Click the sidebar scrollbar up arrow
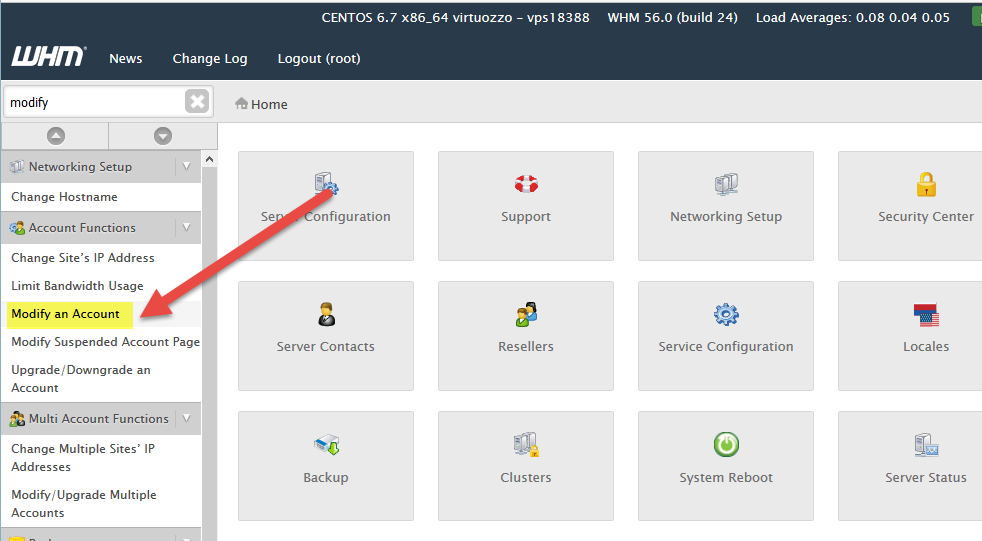 (x=209, y=159)
